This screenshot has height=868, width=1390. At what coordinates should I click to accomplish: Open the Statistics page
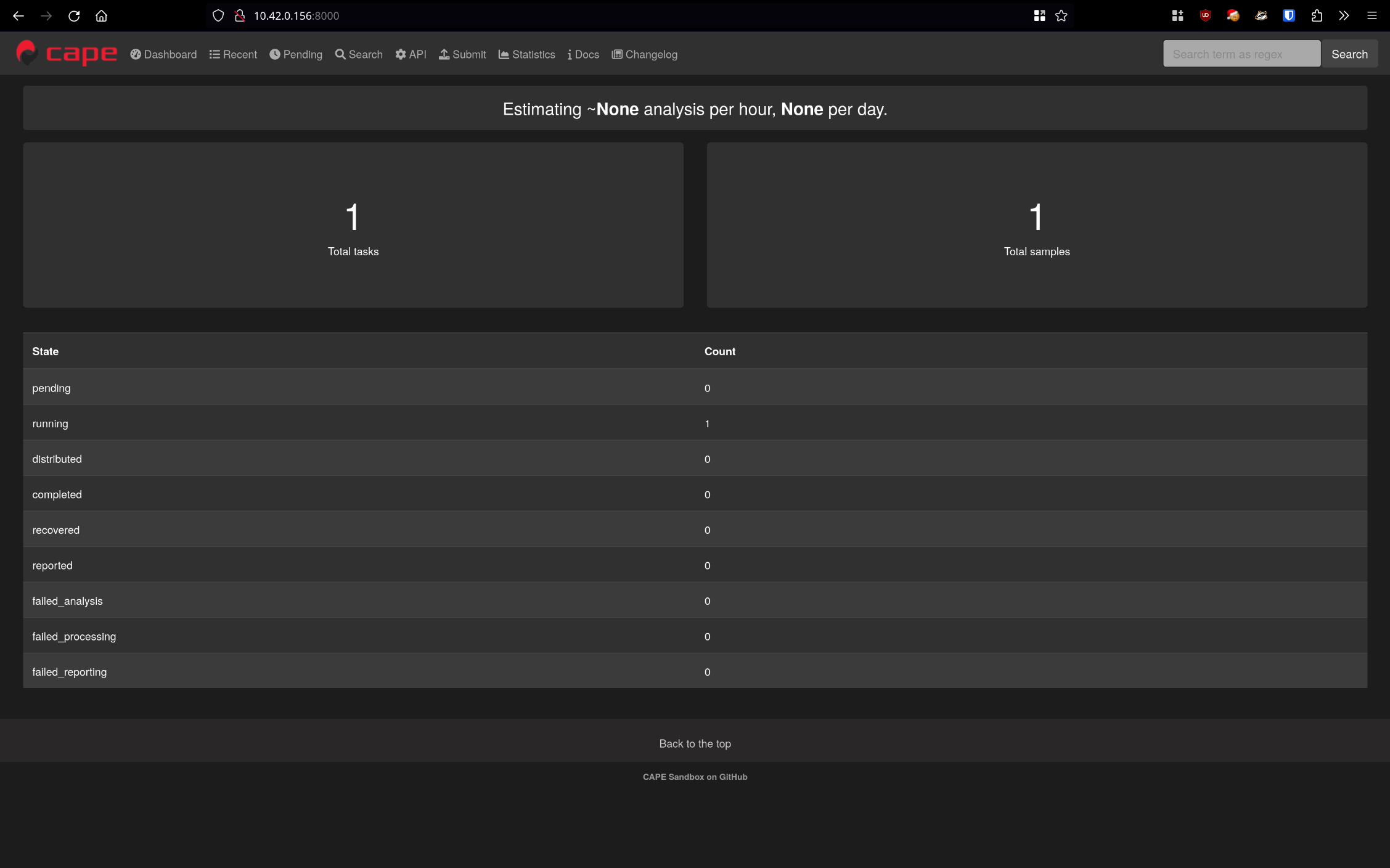[526, 54]
